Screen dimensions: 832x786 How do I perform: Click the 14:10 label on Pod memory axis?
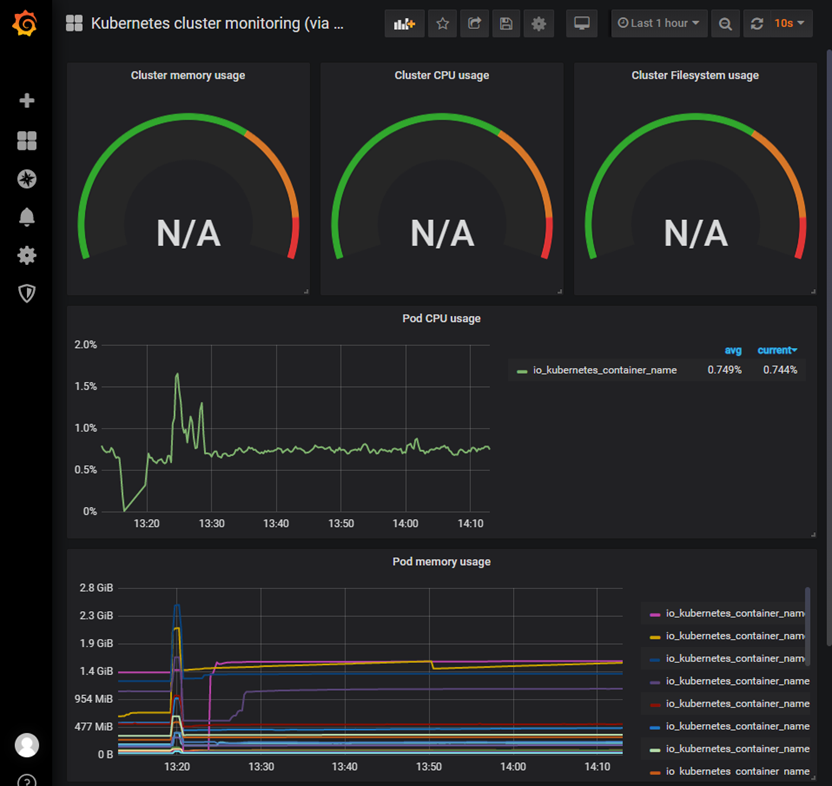[597, 767]
